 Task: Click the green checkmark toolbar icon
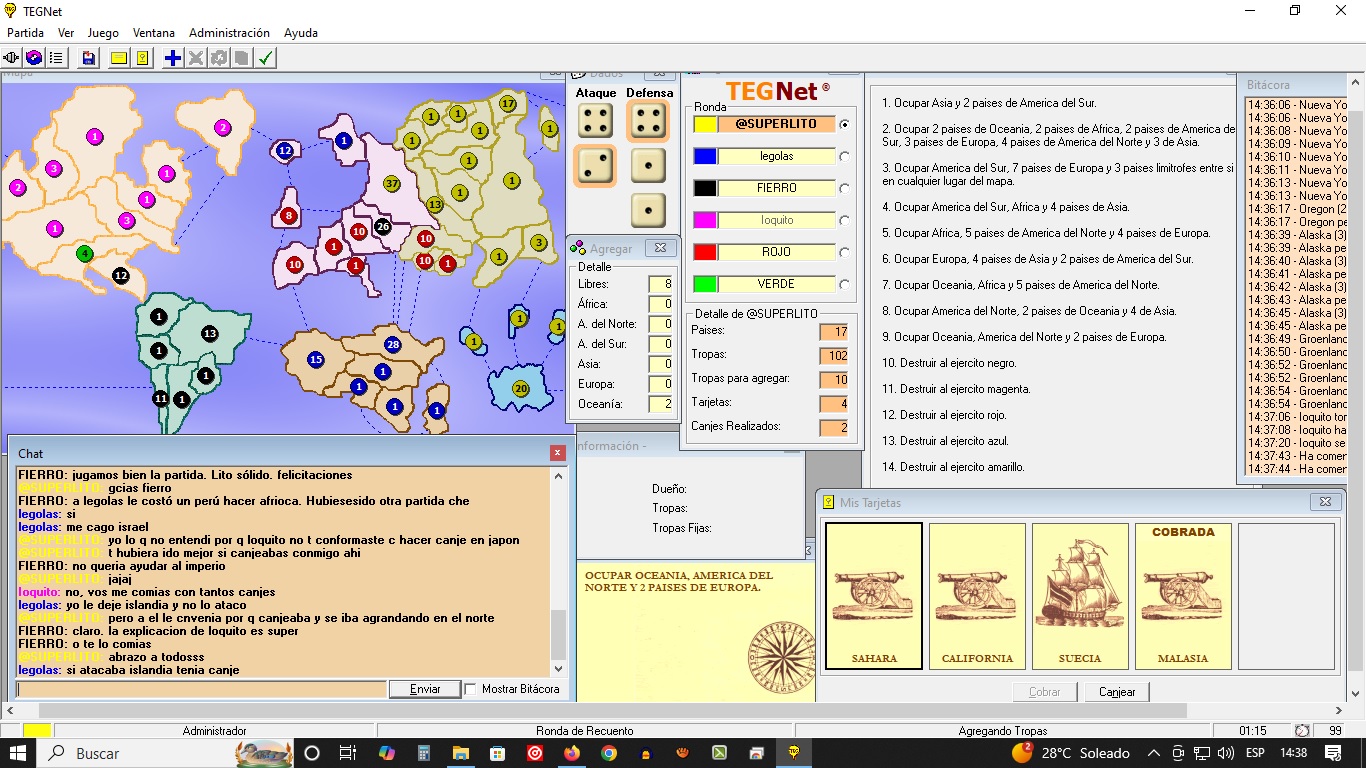[266, 58]
